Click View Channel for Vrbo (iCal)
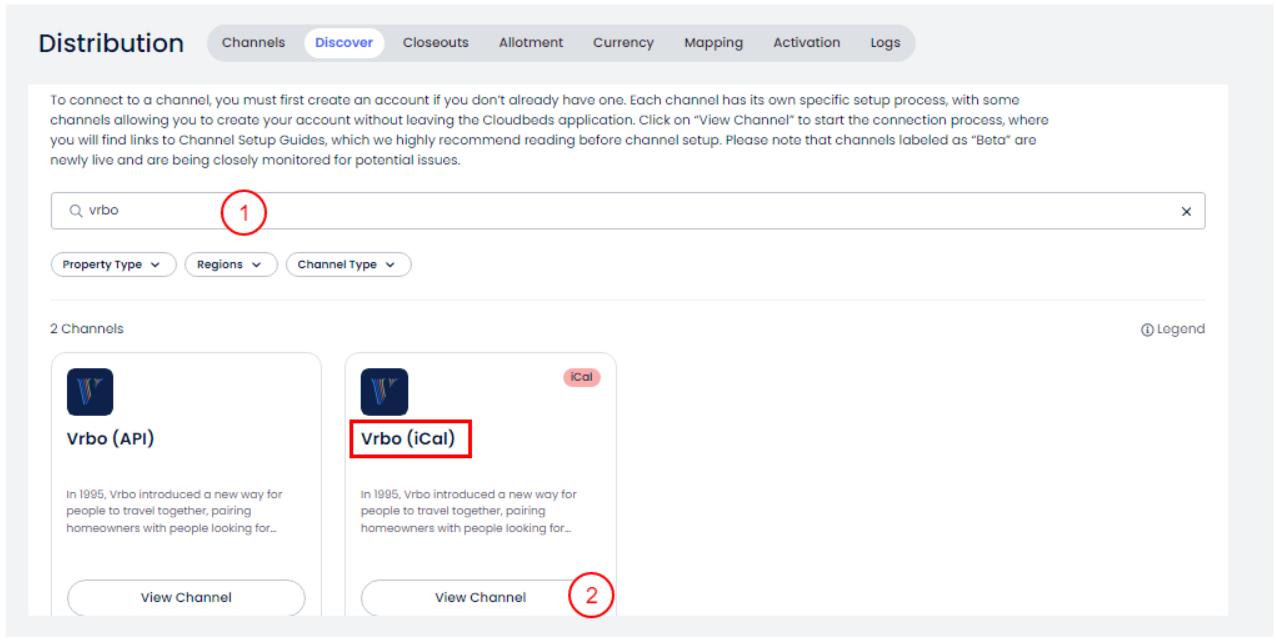 click(480, 597)
